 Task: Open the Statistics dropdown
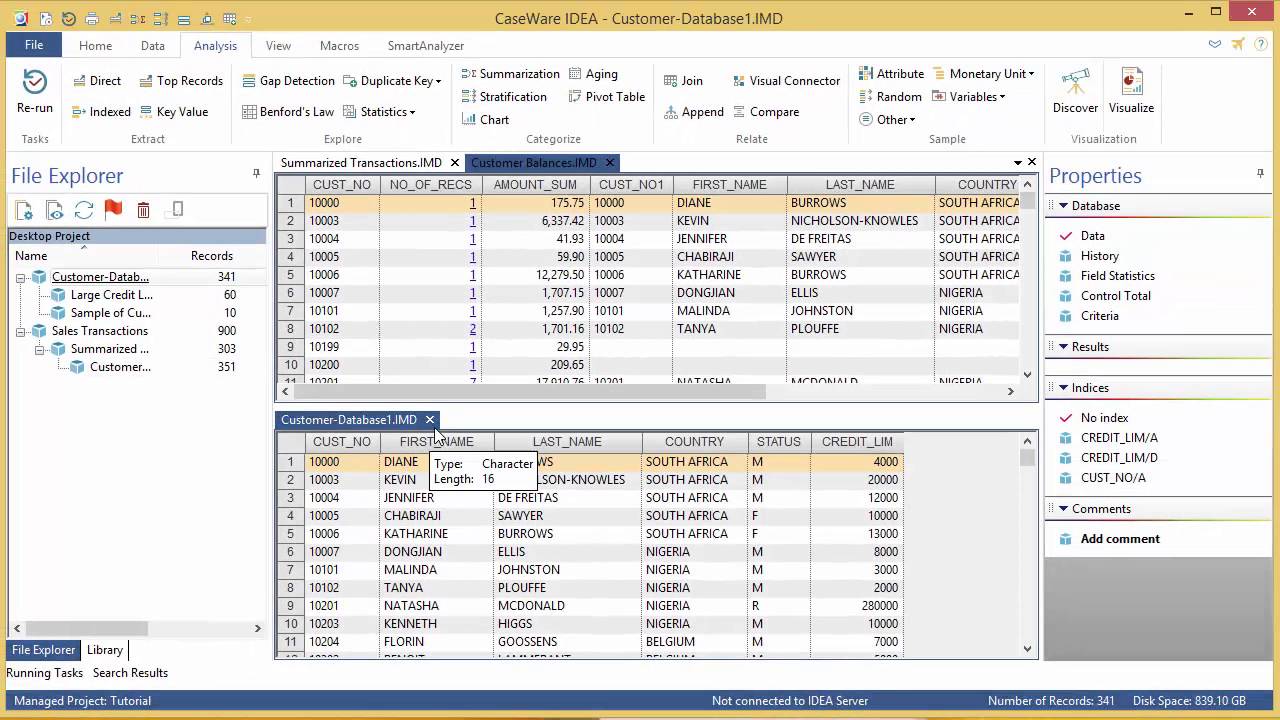379,112
